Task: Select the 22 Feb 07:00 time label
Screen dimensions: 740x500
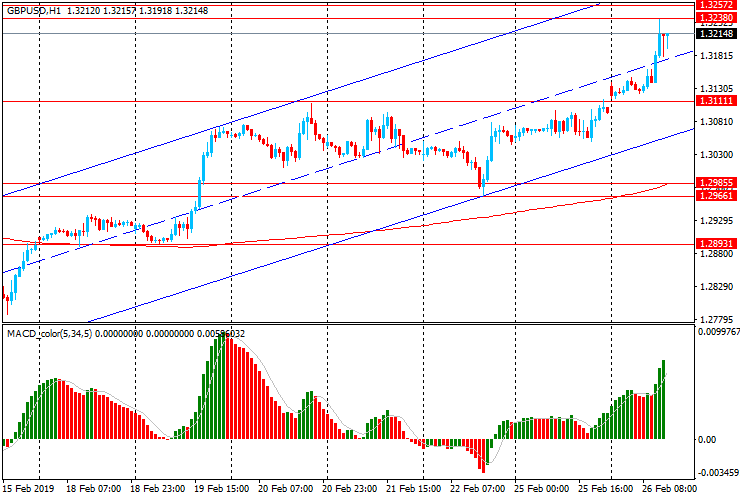Action: coord(476,489)
